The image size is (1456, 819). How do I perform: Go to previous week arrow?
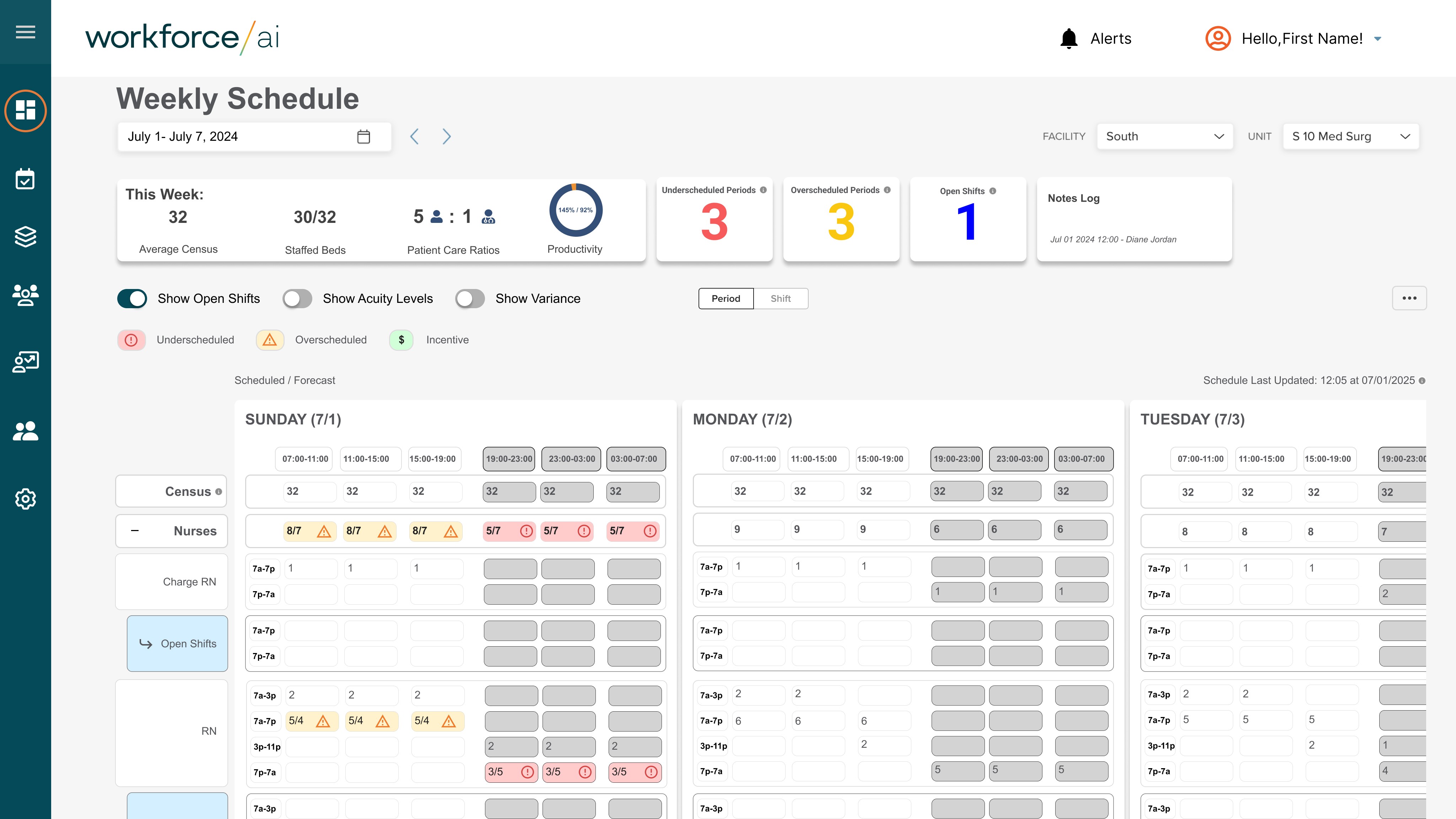pyautogui.click(x=414, y=136)
